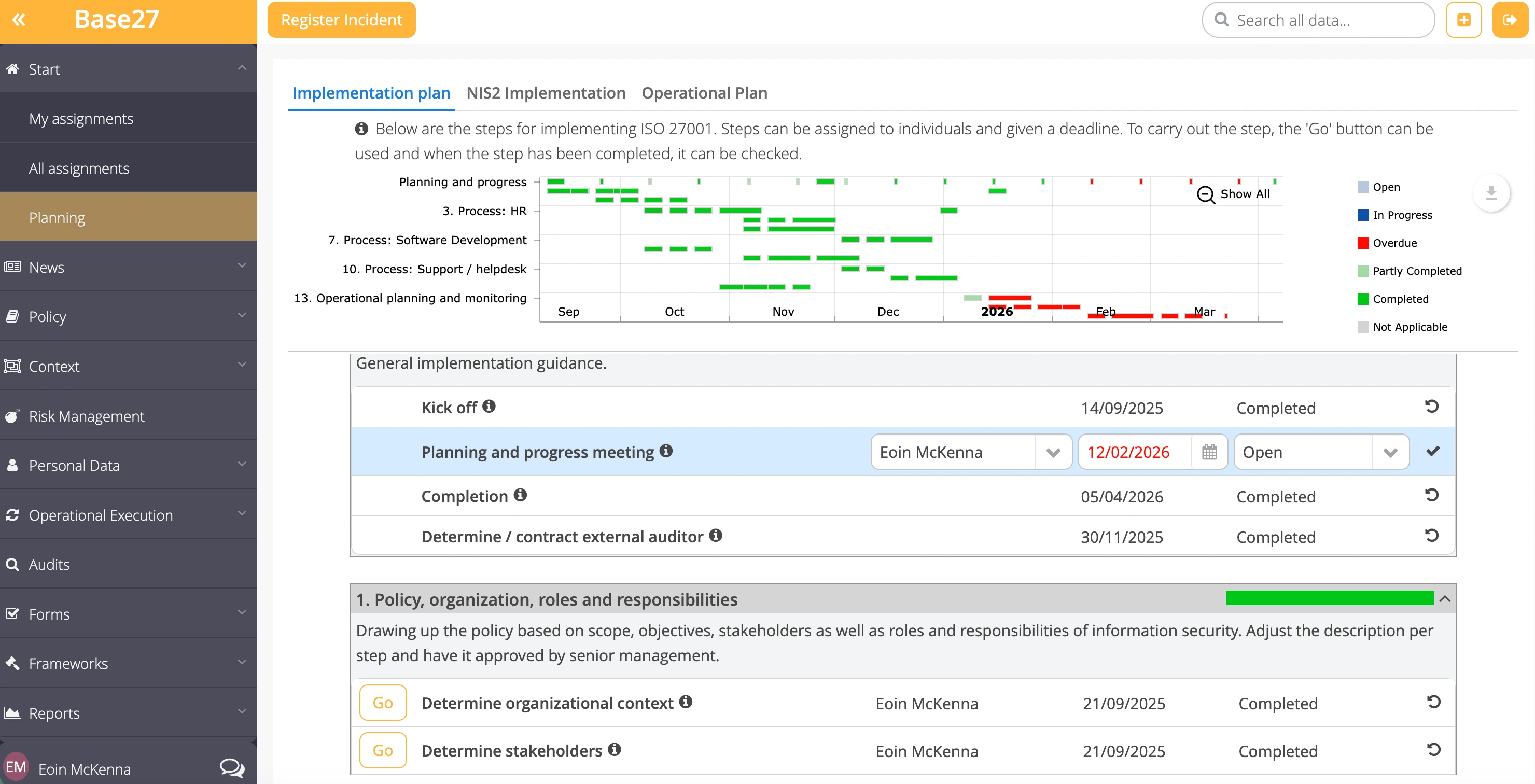Click the Reports chart icon
This screenshot has width=1535, height=784.
click(x=12, y=713)
